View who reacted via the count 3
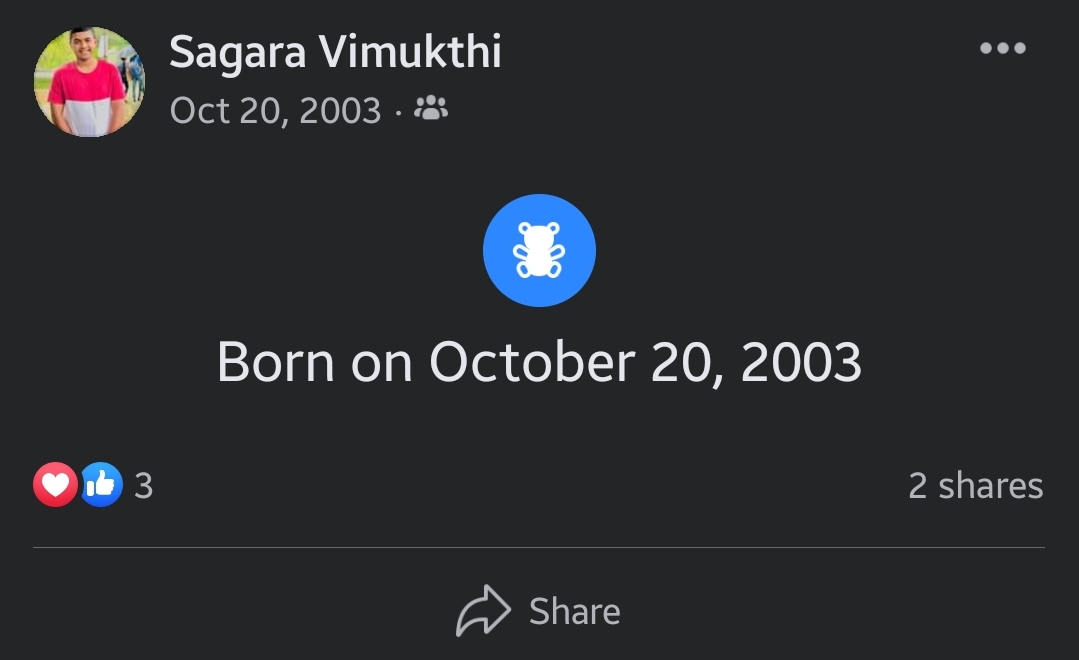 pyautogui.click(x=143, y=486)
